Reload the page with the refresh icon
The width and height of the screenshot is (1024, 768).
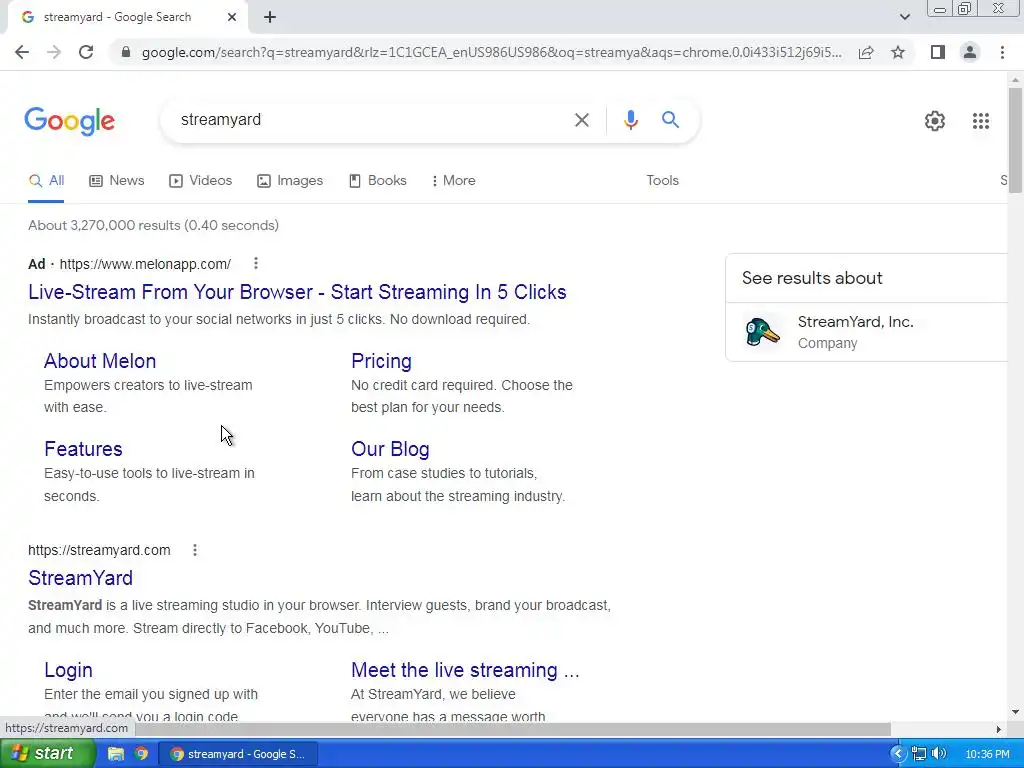pyautogui.click(x=86, y=52)
